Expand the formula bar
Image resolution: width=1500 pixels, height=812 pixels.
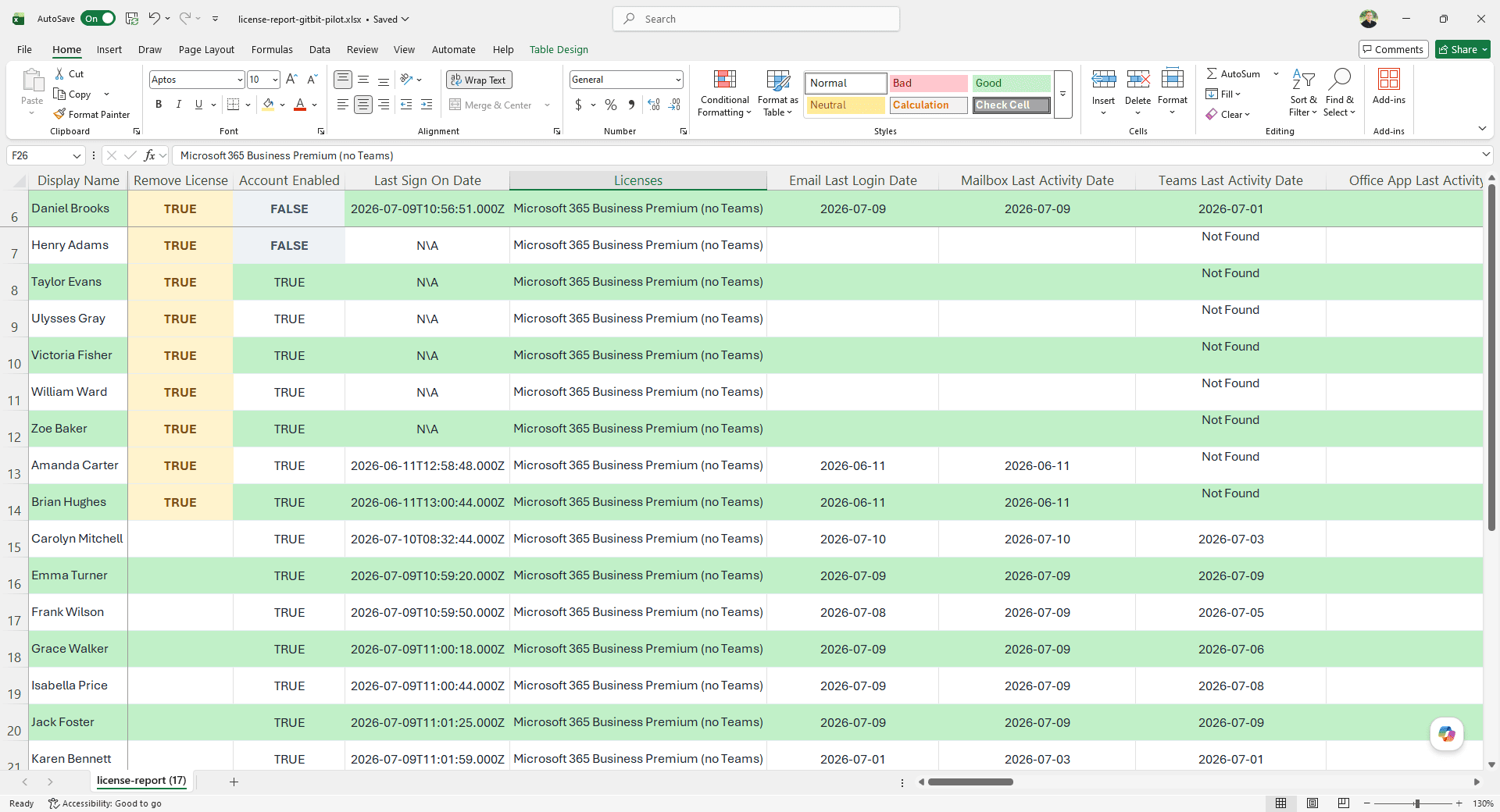click(1486, 155)
